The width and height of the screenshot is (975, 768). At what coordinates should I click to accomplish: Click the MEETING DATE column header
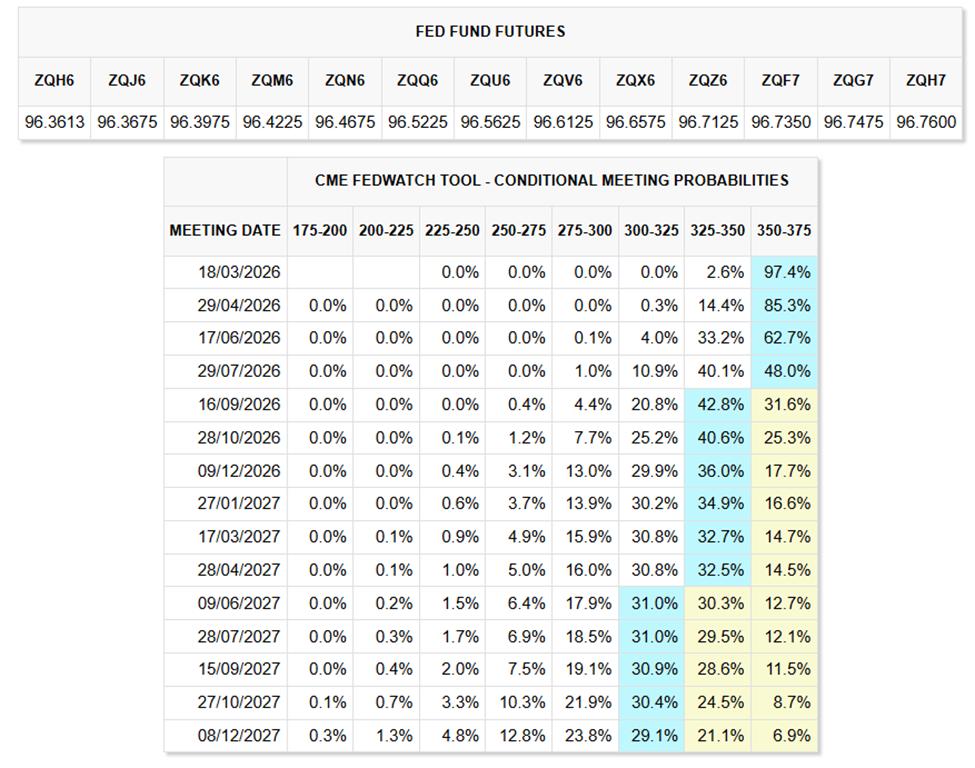(x=225, y=230)
